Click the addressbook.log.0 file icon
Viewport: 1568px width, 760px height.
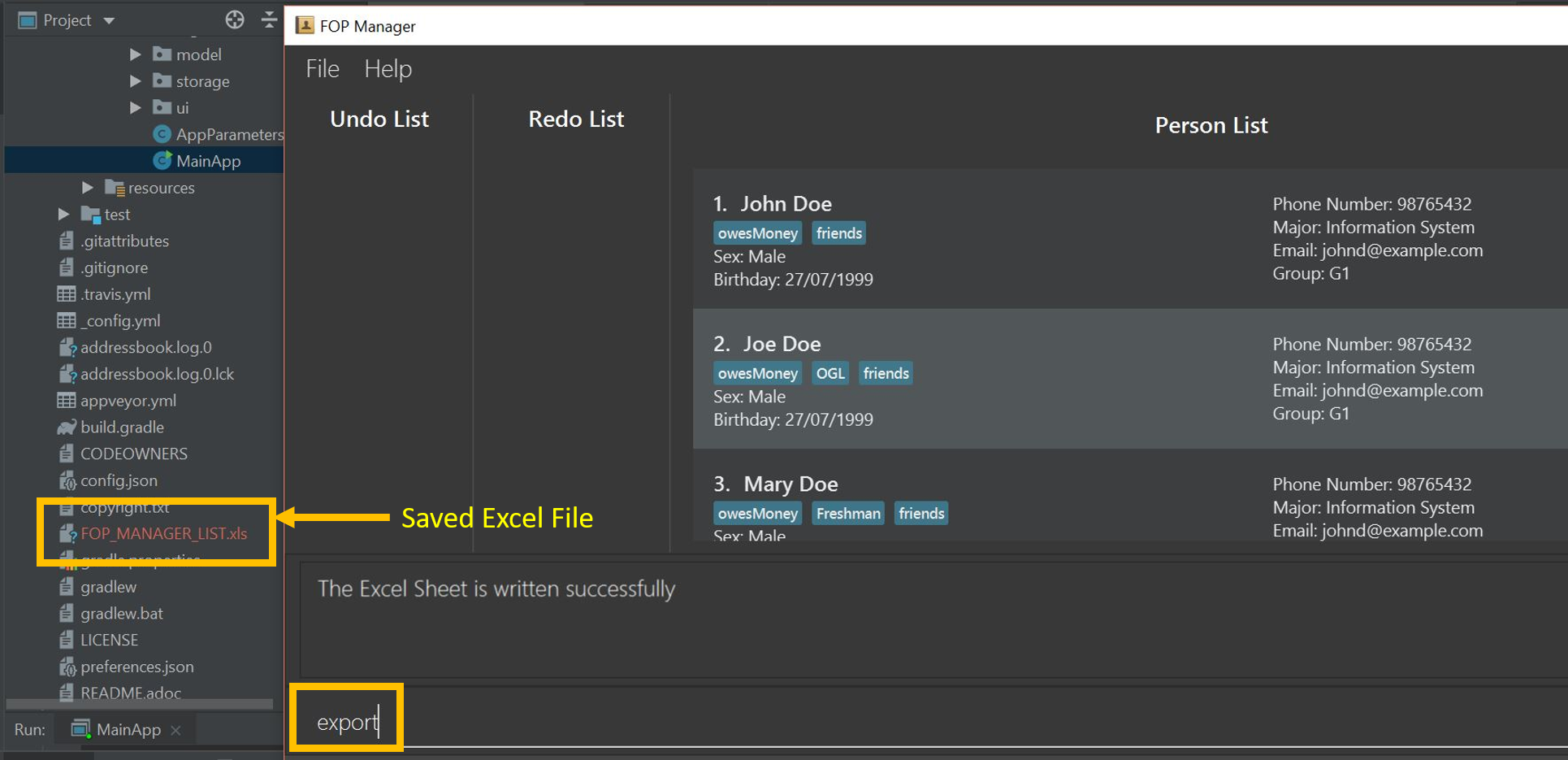click(67, 348)
